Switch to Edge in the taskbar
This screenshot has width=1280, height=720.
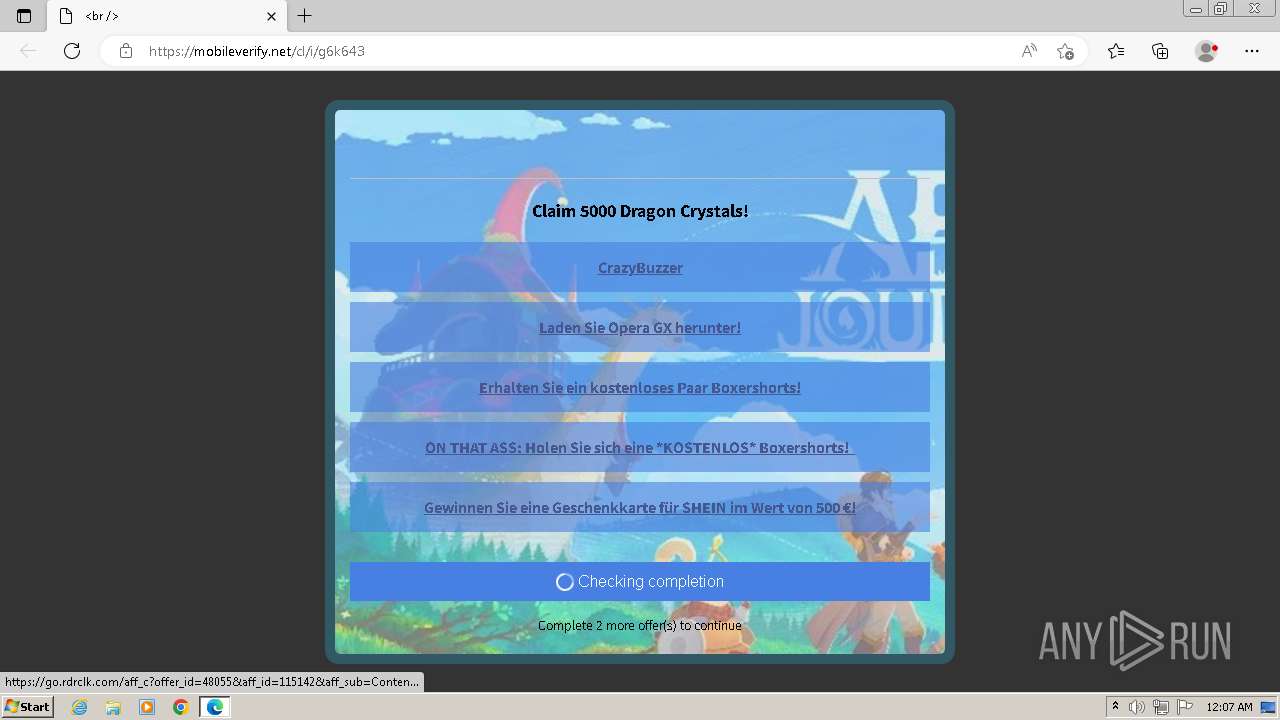pyautogui.click(x=215, y=707)
